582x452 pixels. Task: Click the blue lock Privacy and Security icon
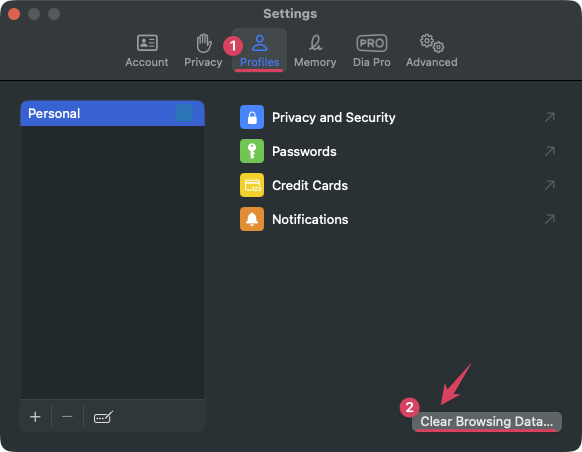click(x=252, y=117)
